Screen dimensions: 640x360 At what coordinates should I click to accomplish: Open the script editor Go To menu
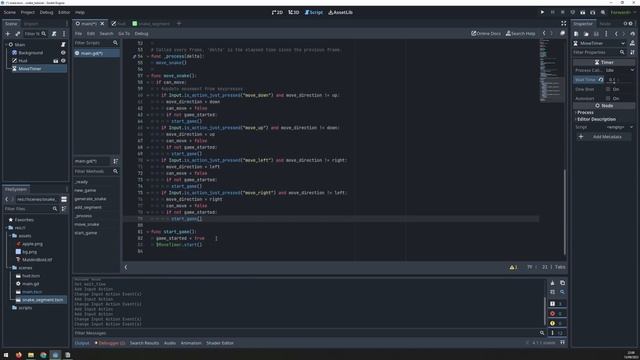click(x=124, y=33)
